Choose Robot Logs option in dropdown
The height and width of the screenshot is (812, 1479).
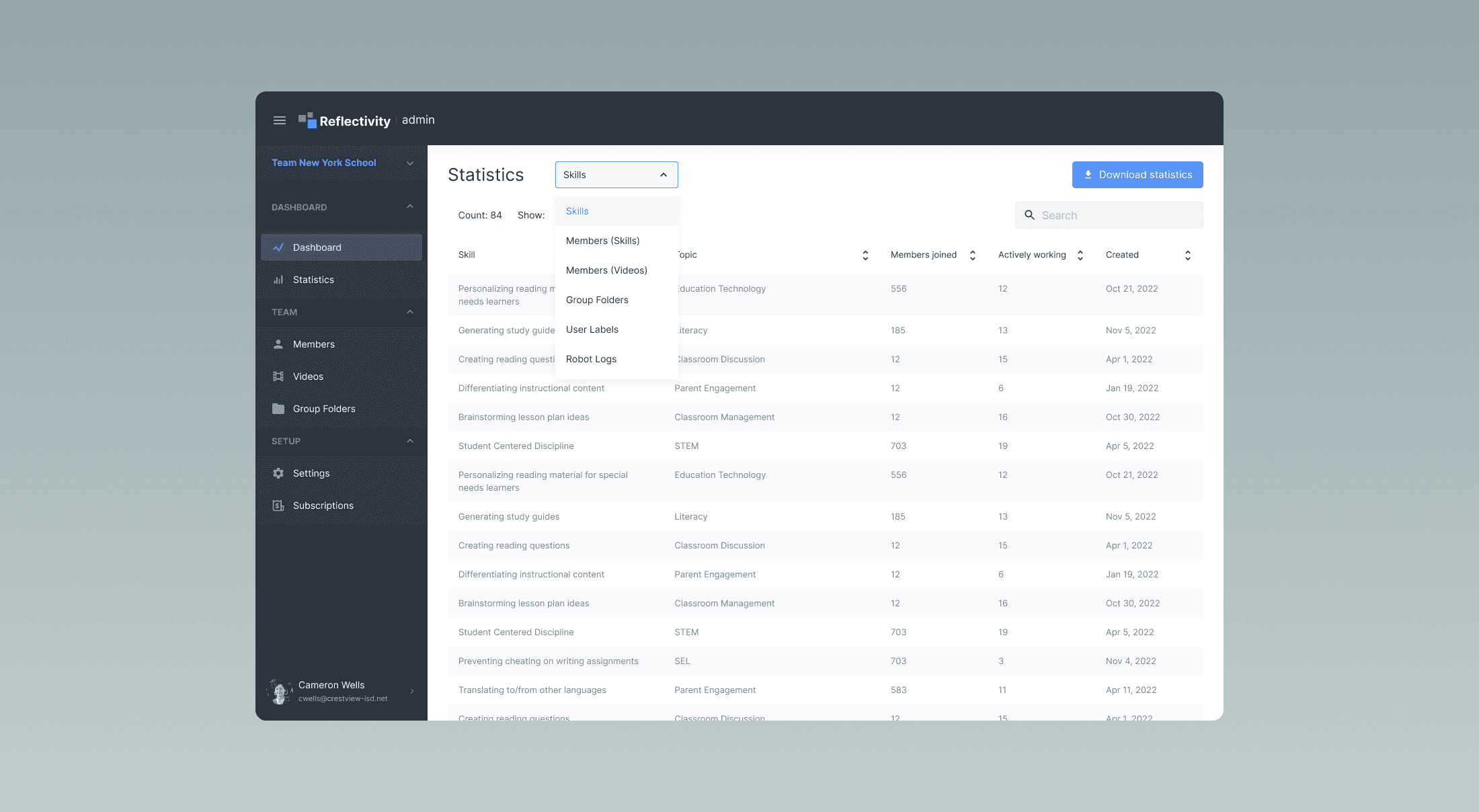tap(591, 359)
